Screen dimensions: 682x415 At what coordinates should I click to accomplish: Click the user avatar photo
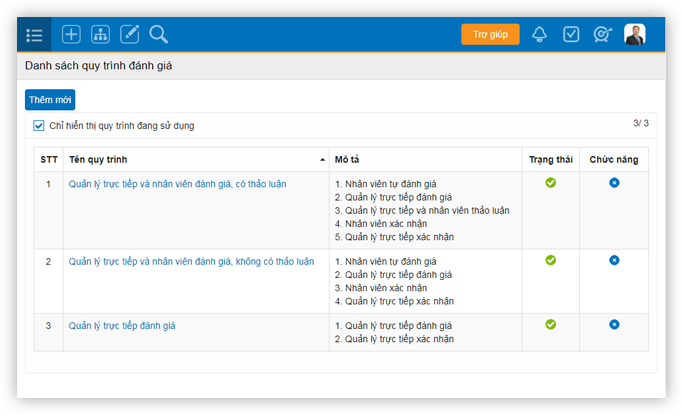point(635,35)
